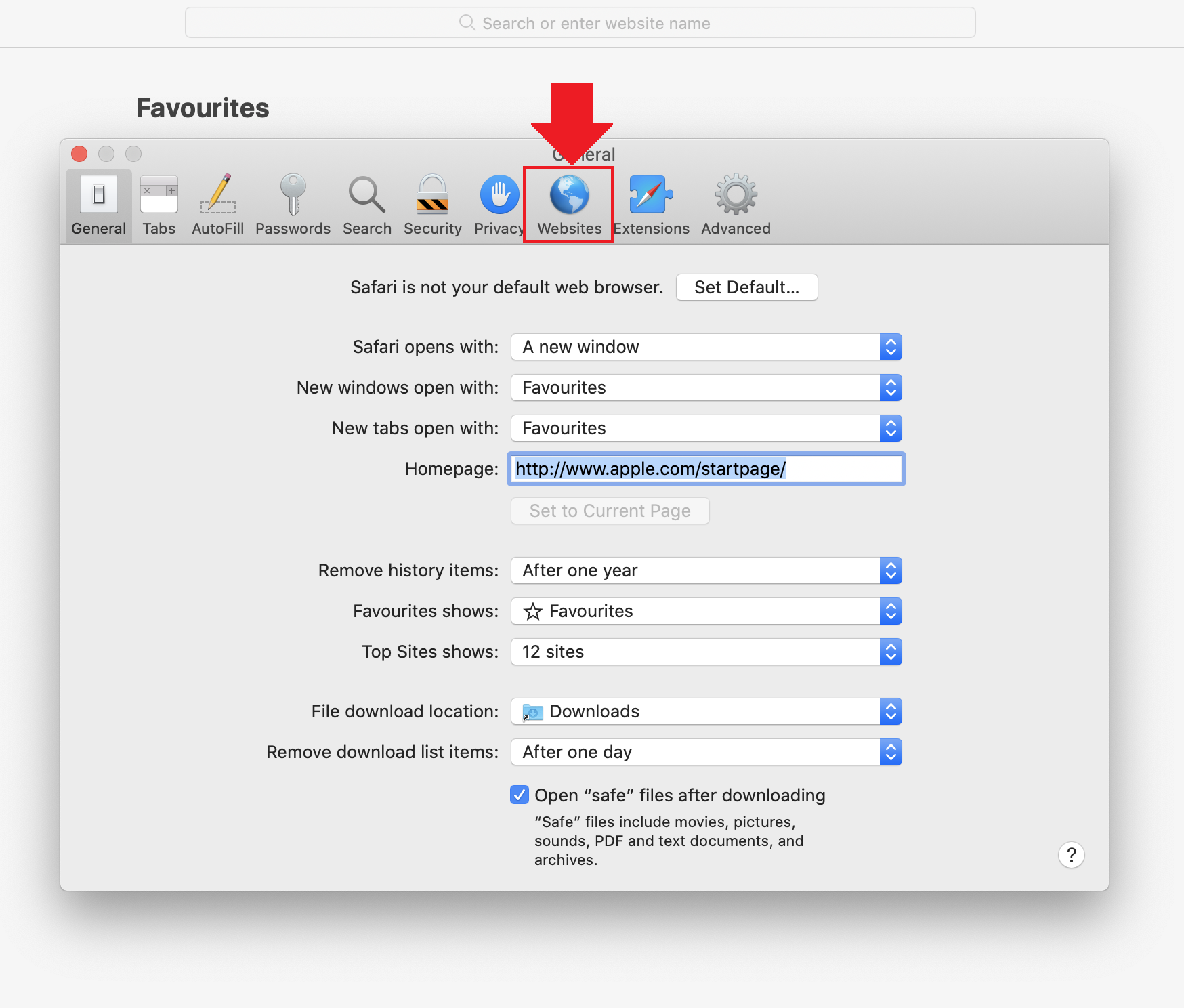Screen dimensions: 1184x1008
Task: Click the Set Default… button
Action: (x=747, y=287)
